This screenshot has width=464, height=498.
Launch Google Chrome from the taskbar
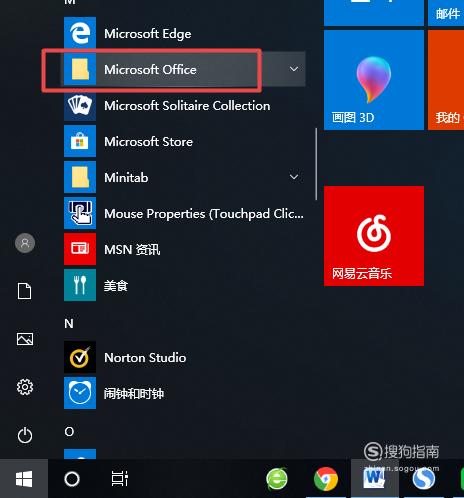[326, 479]
